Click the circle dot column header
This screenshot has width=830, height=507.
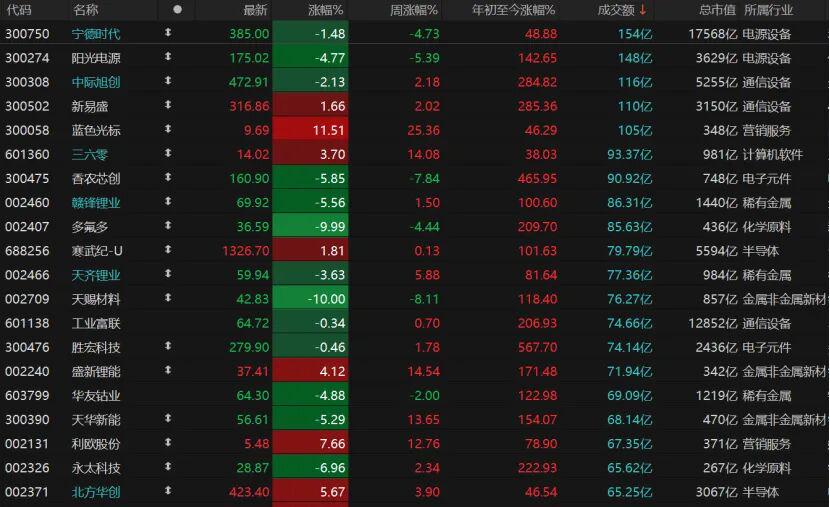click(x=177, y=9)
